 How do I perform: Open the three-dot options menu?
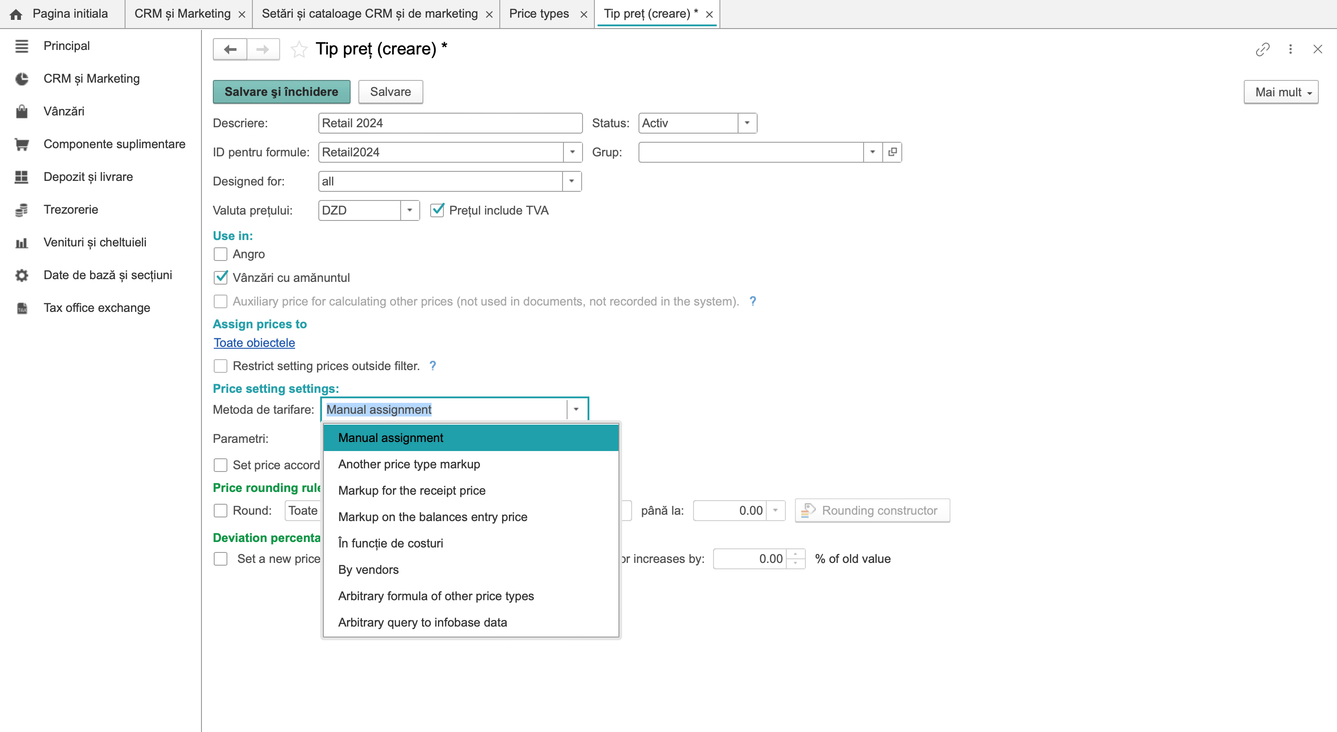pyautogui.click(x=1291, y=49)
